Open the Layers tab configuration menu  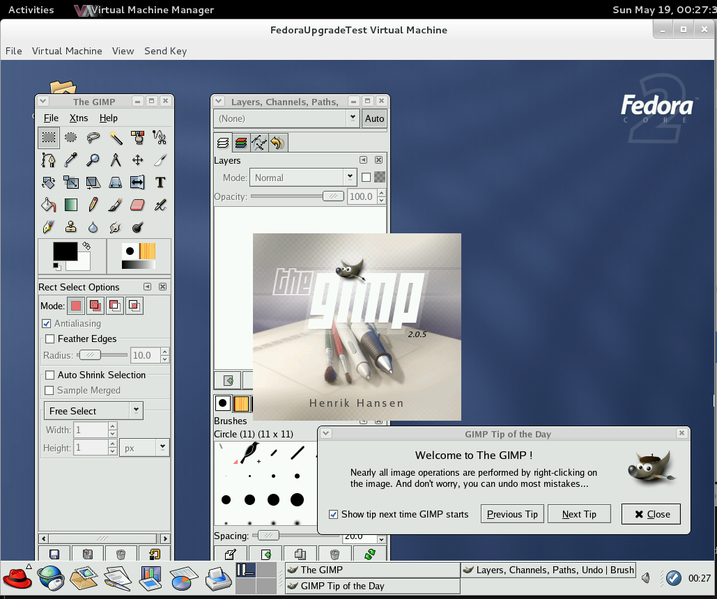(363, 160)
